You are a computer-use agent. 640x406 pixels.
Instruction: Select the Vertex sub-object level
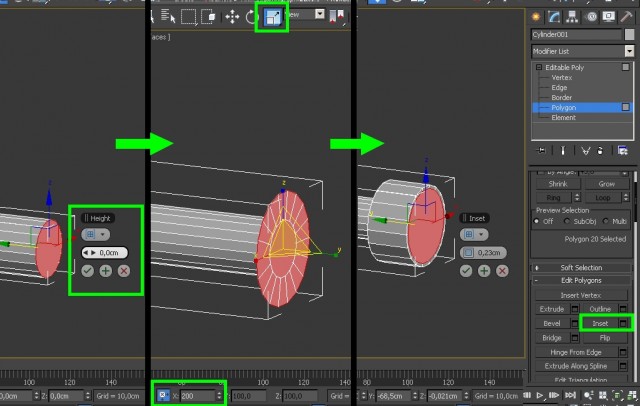[561, 78]
